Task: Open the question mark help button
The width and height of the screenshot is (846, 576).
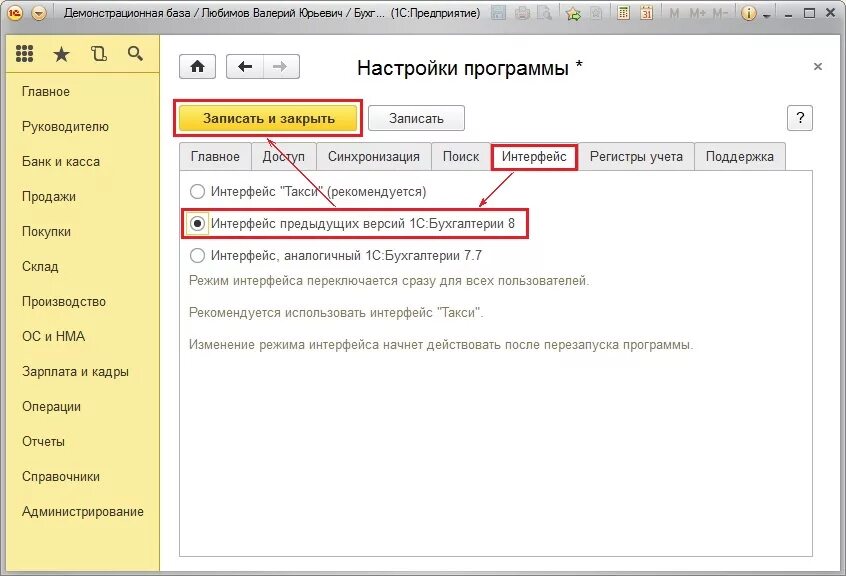Action: point(800,118)
